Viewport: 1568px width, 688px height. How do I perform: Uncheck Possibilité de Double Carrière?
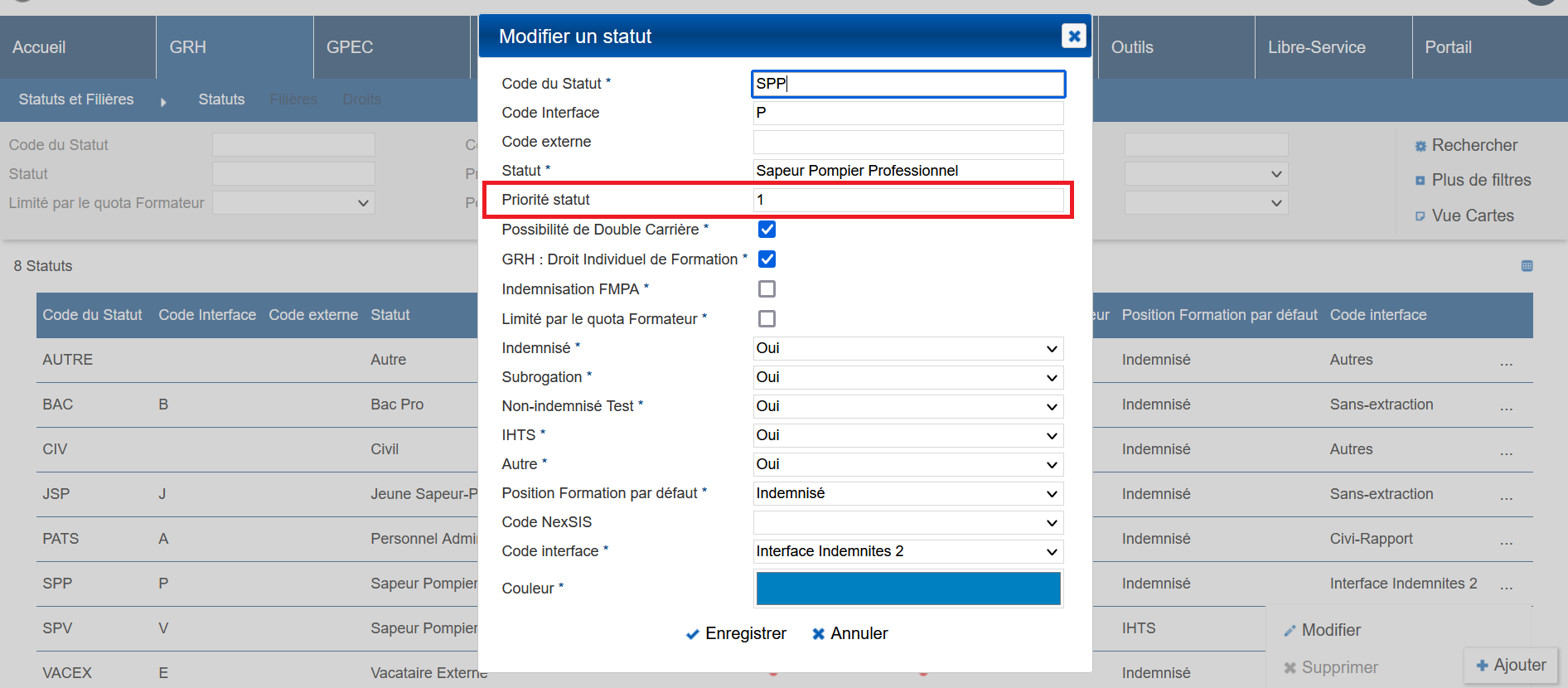click(767, 230)
